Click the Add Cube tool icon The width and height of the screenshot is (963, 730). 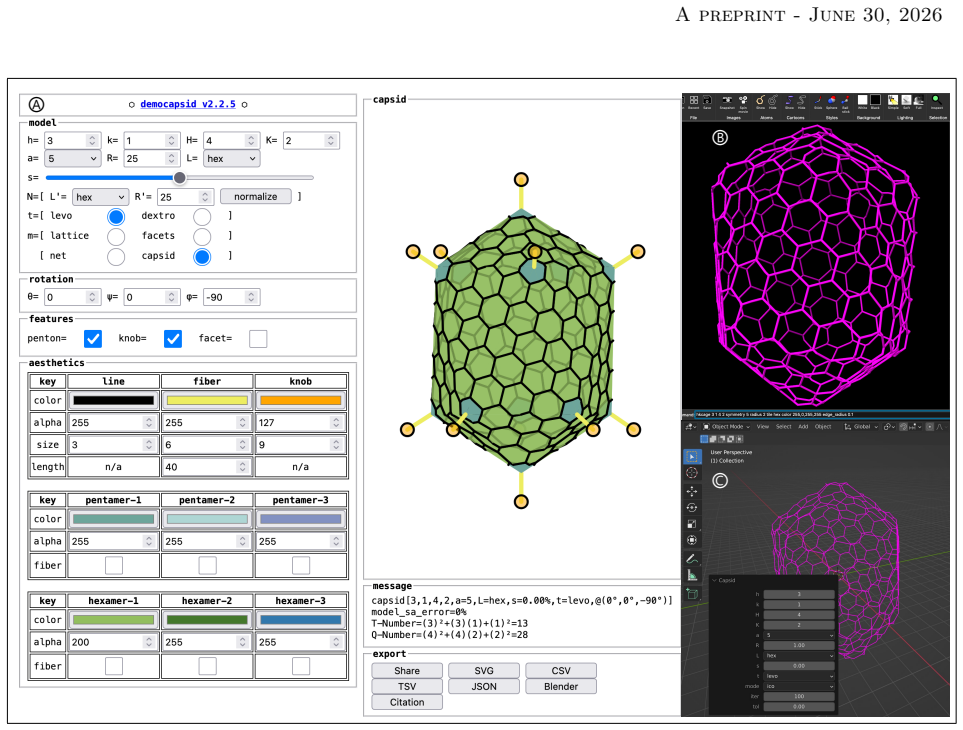[692, 594]
